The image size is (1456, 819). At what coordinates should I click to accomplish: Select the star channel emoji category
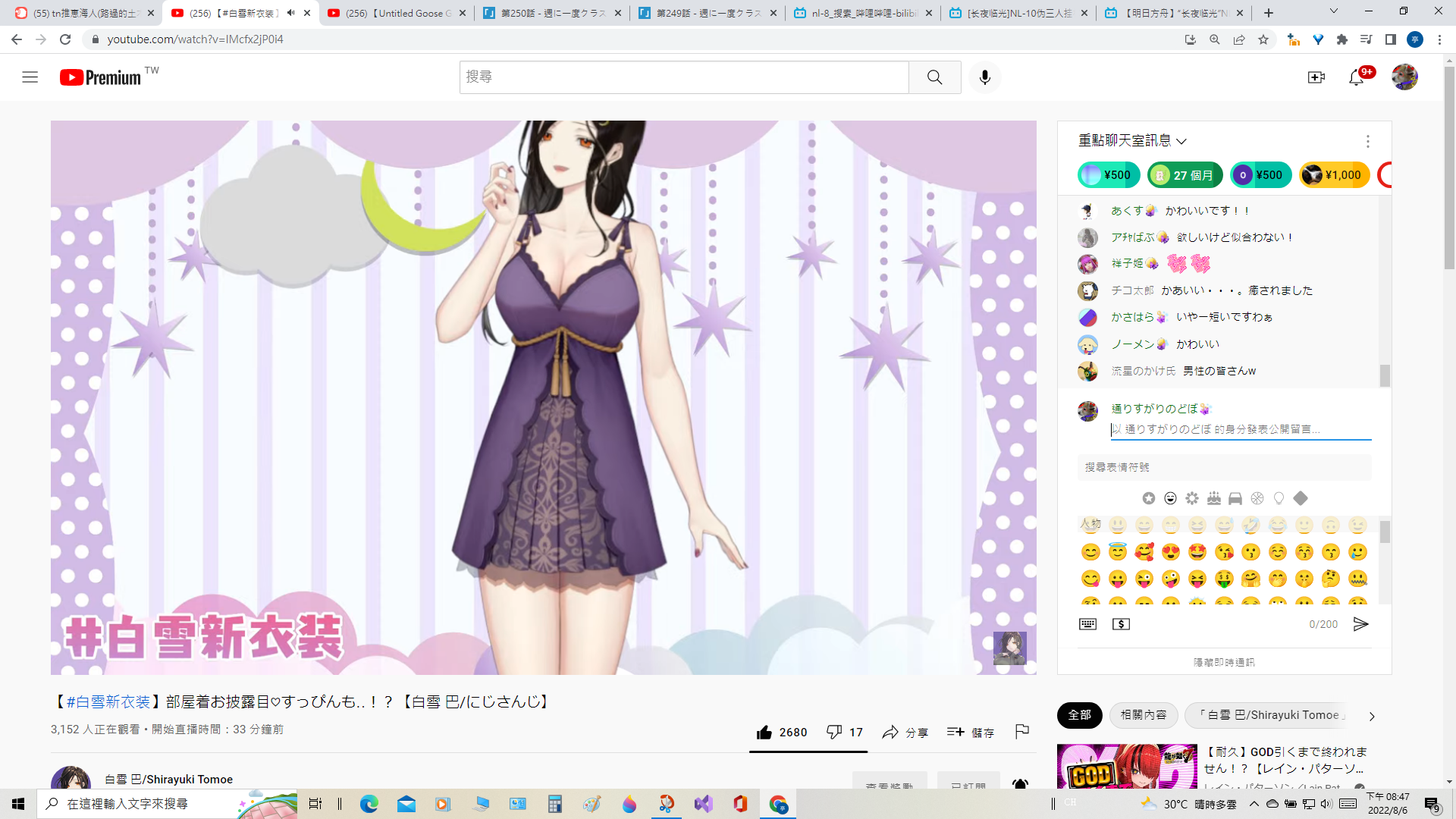[x=1149, y=498]
